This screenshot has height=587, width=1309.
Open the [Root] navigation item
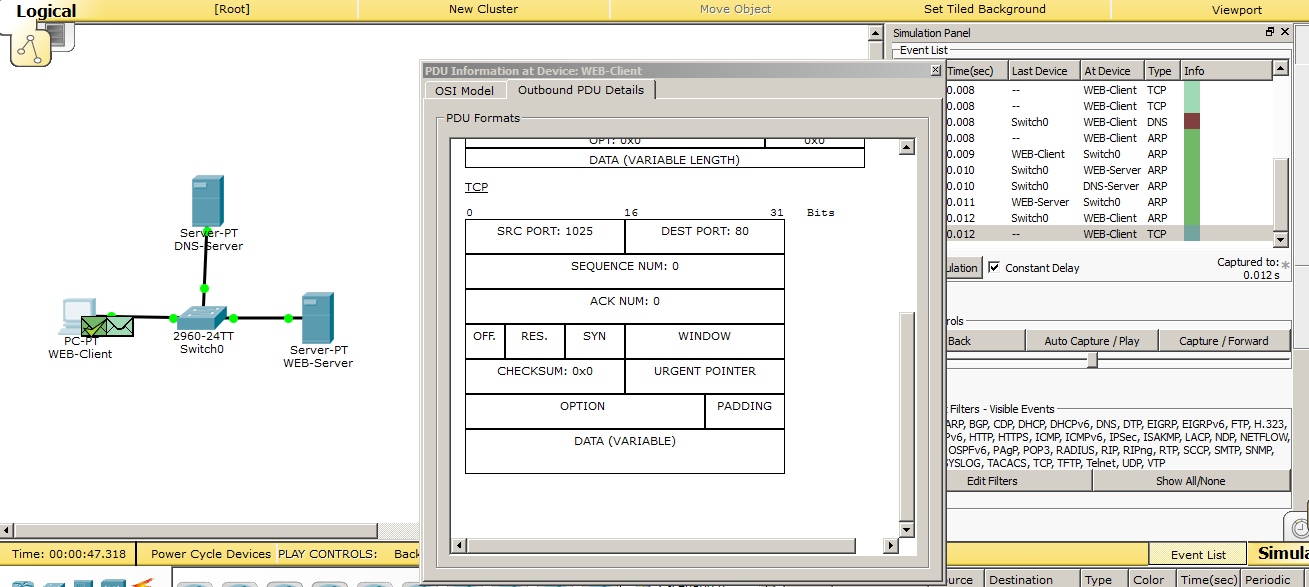click(x=232, y=9)
